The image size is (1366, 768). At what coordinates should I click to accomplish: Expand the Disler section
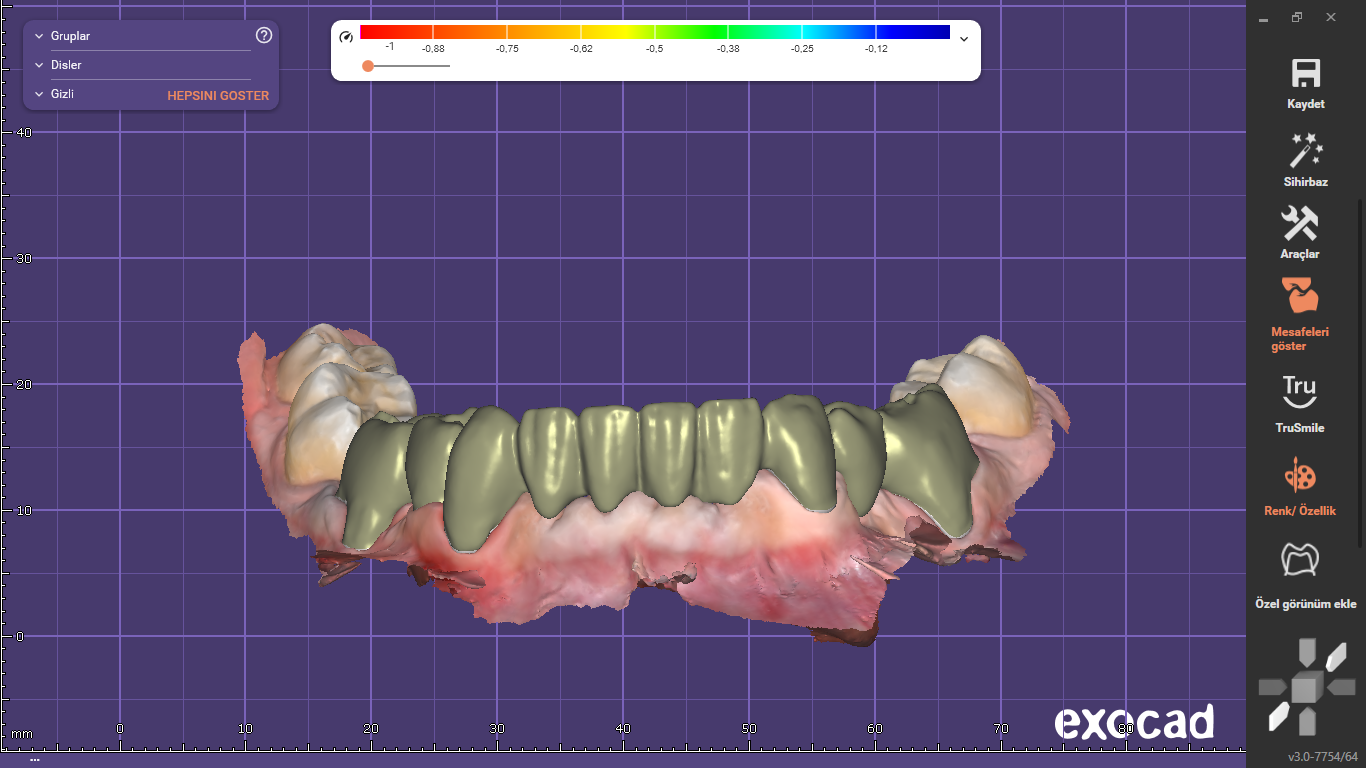[39, 65]
